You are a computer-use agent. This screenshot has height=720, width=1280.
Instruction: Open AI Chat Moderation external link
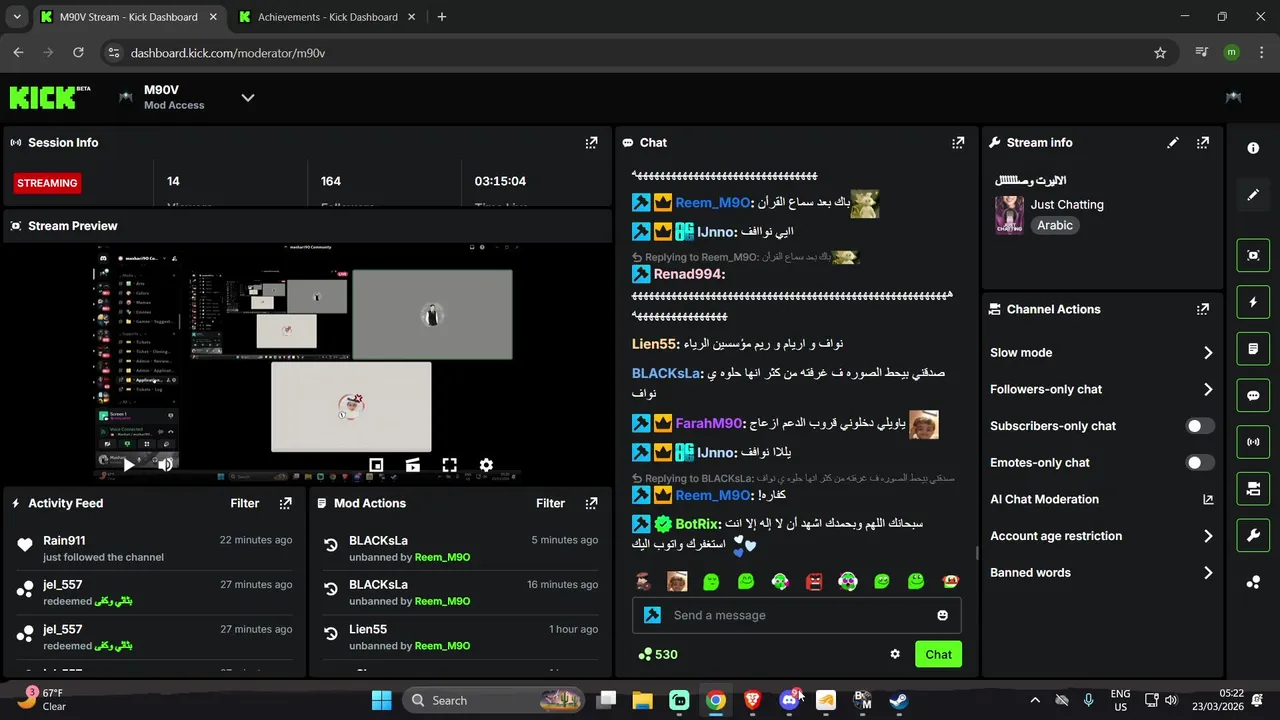(x=1207, y=499)
